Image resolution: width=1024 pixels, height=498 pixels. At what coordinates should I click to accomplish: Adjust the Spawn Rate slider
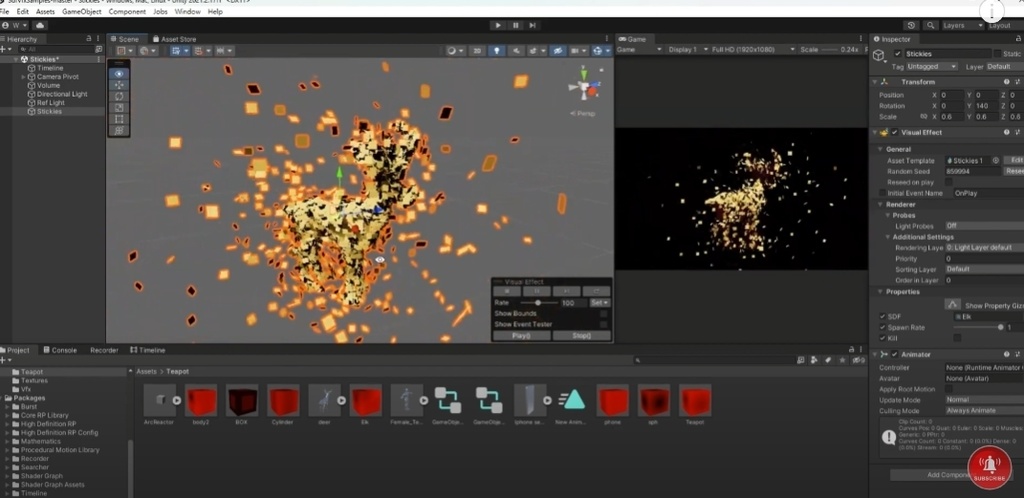(x=977, y=328)
